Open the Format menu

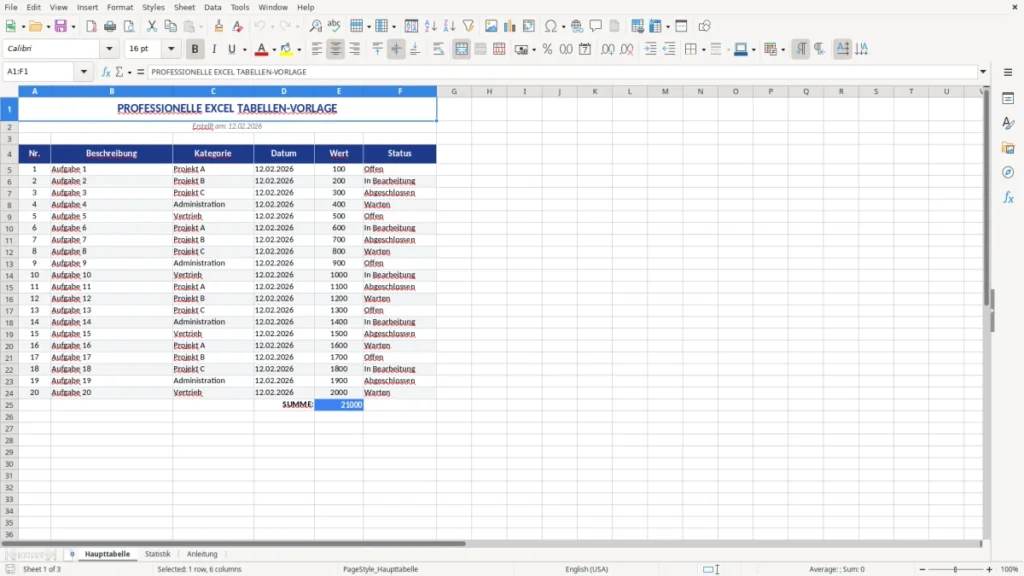pyautogui.click(x=120, y=7)
